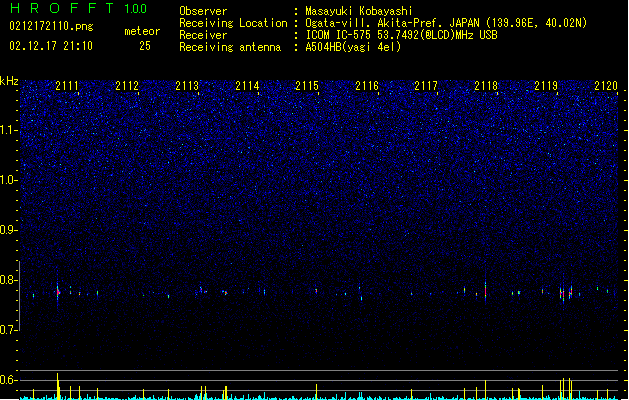Click the 2111 time marker

(x=67, y=86)
